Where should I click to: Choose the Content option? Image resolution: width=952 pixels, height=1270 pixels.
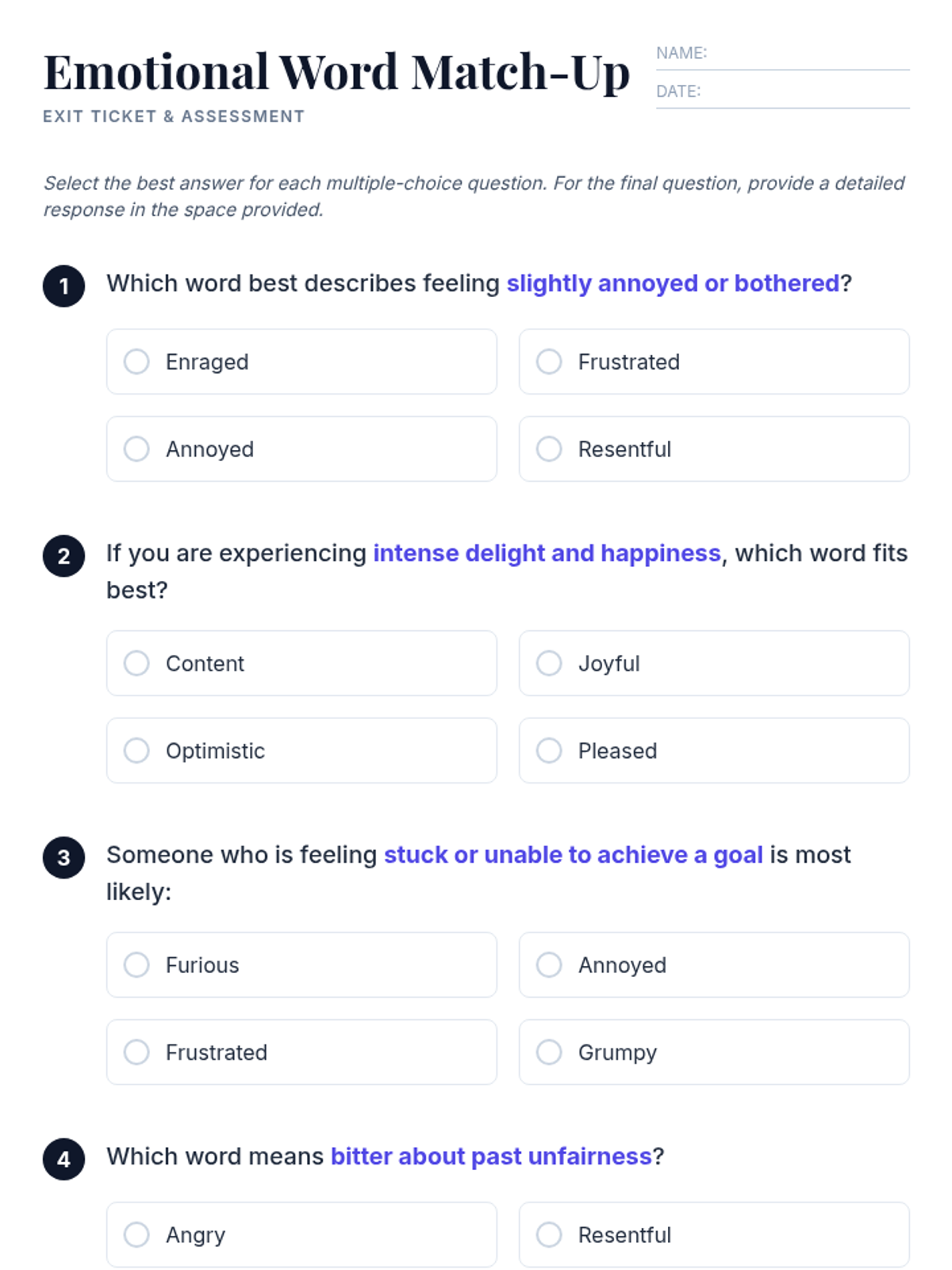click(136, 664)
